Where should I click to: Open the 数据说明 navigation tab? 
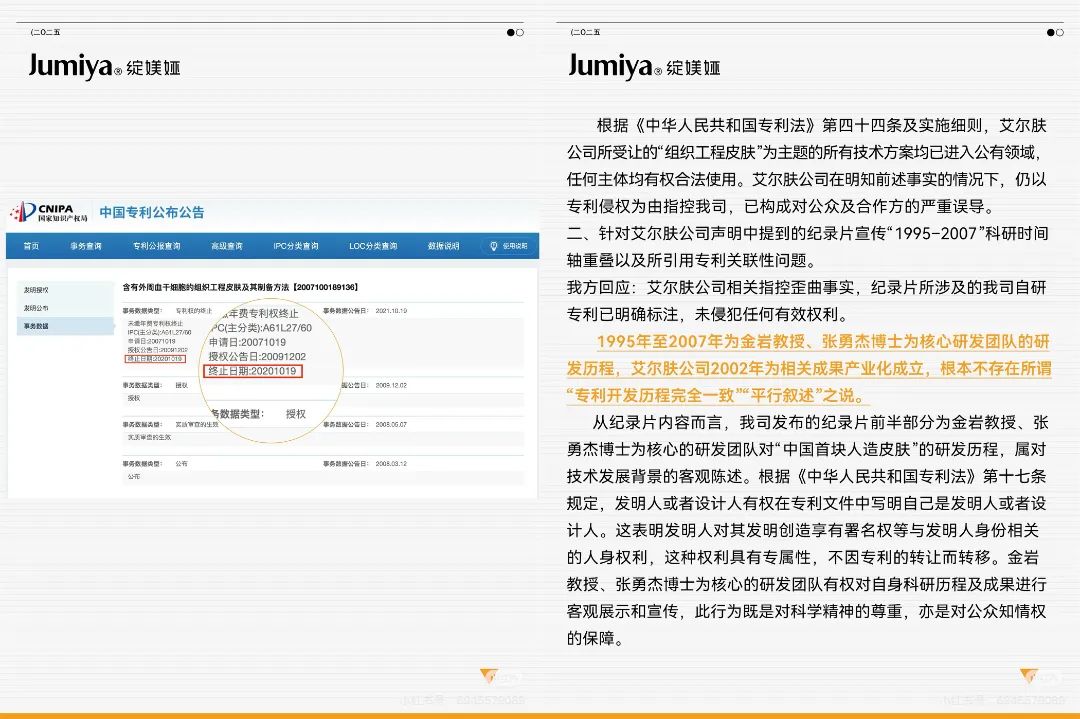click(x=444, y=246)
